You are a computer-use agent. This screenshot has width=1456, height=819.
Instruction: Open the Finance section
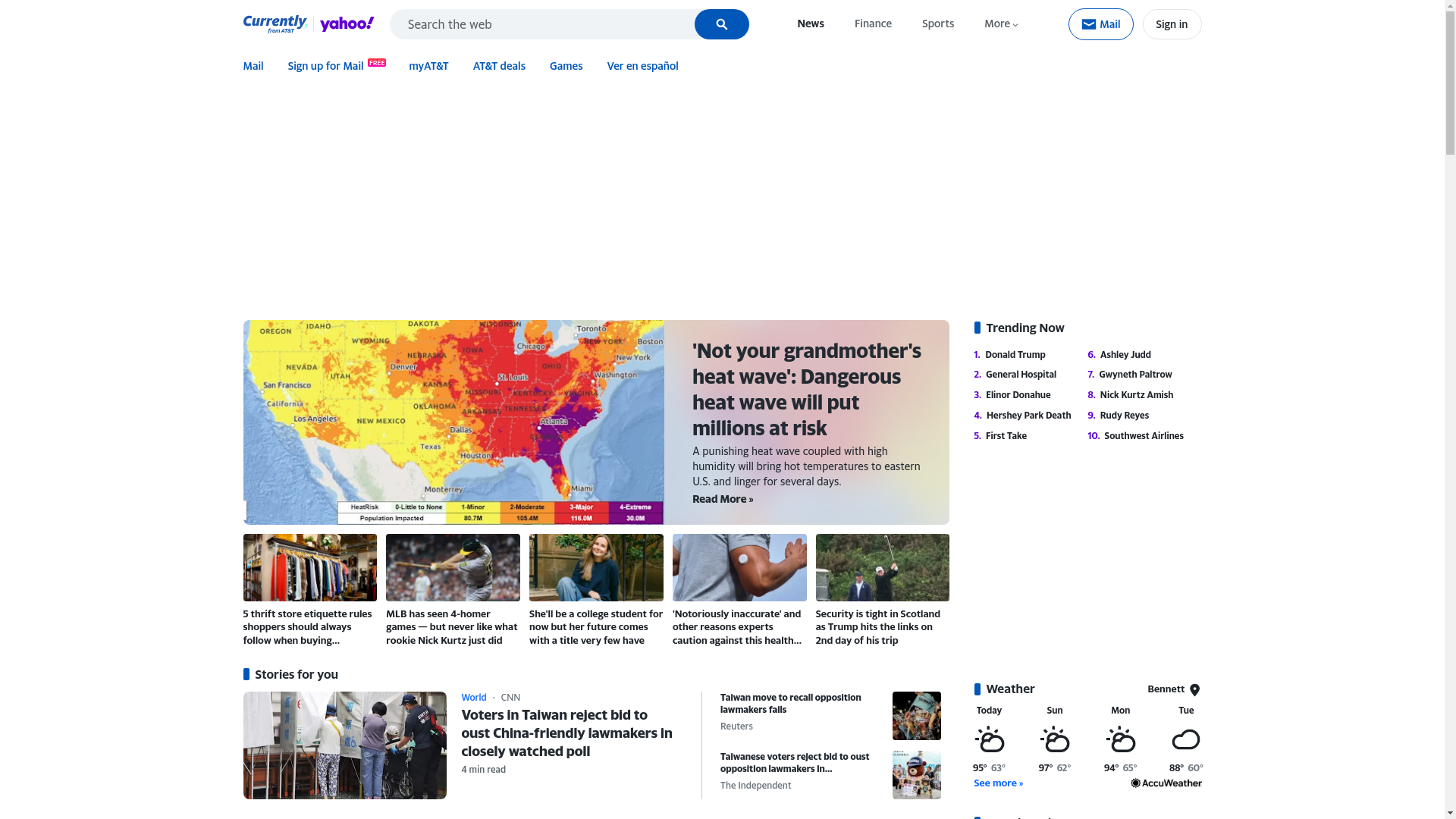click(873, 24)
